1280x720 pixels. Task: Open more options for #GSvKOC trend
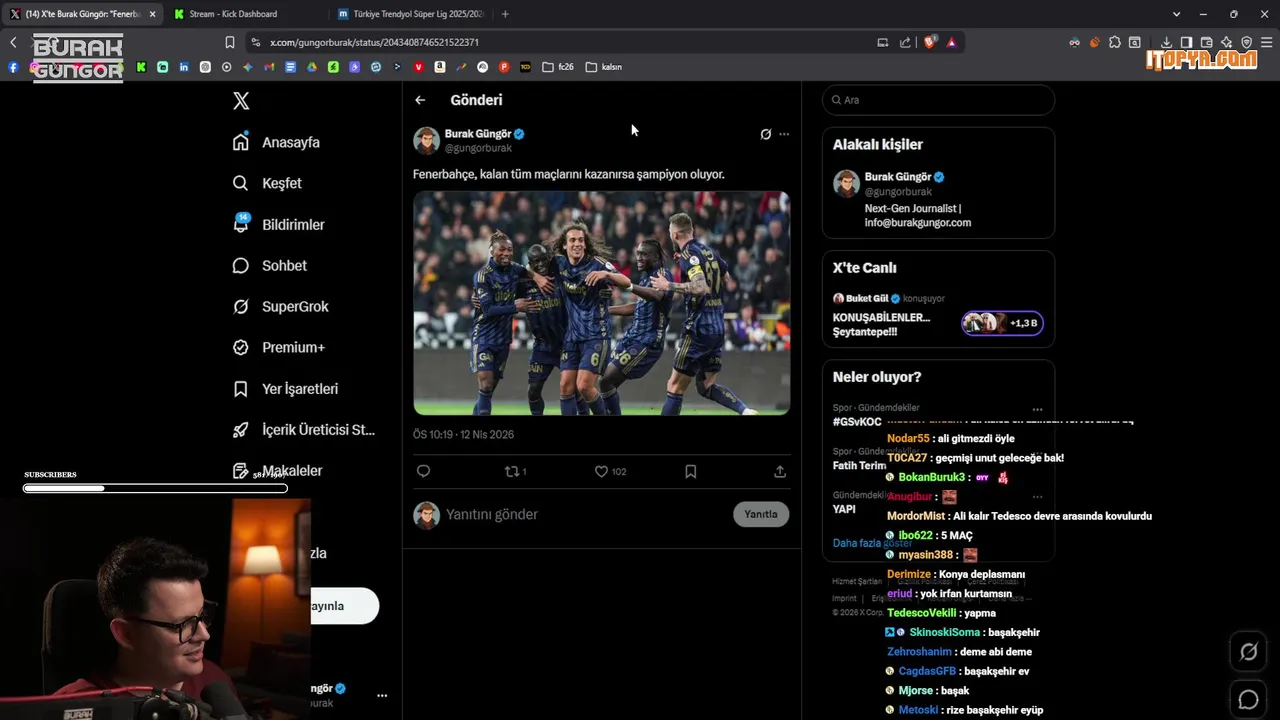pos(1037,409)
